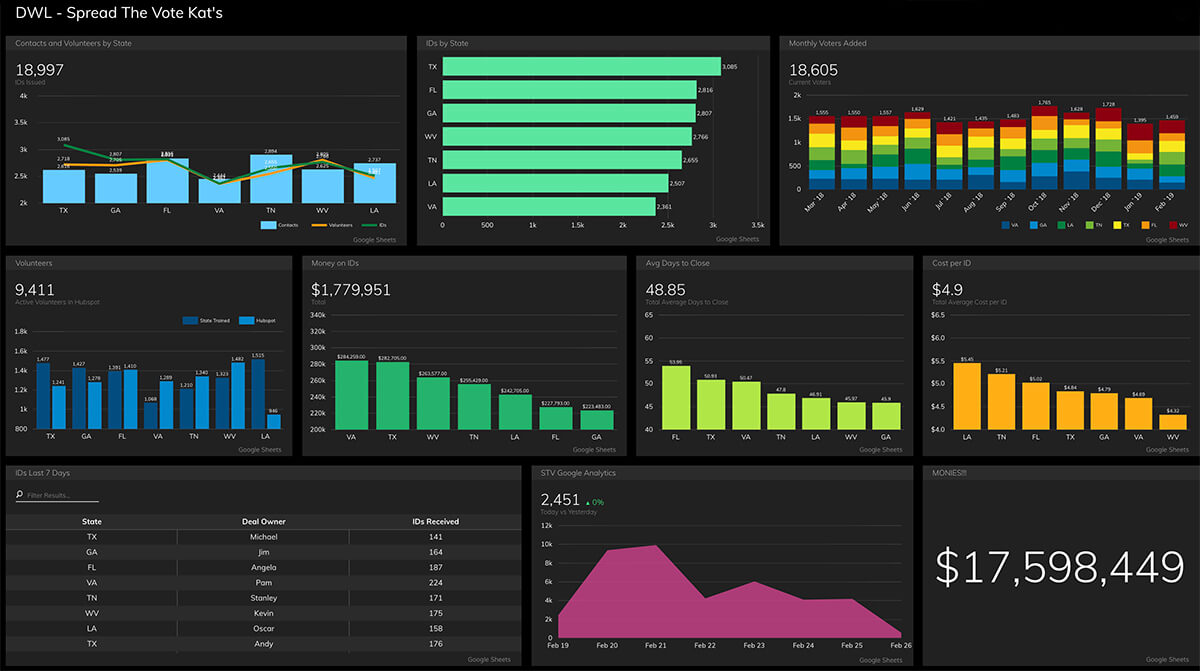This screenshot has height=671, width=1200.
Task: Click the magnifier search icon in IDs Last 7 Days
Action: click(x=21, y=495)
